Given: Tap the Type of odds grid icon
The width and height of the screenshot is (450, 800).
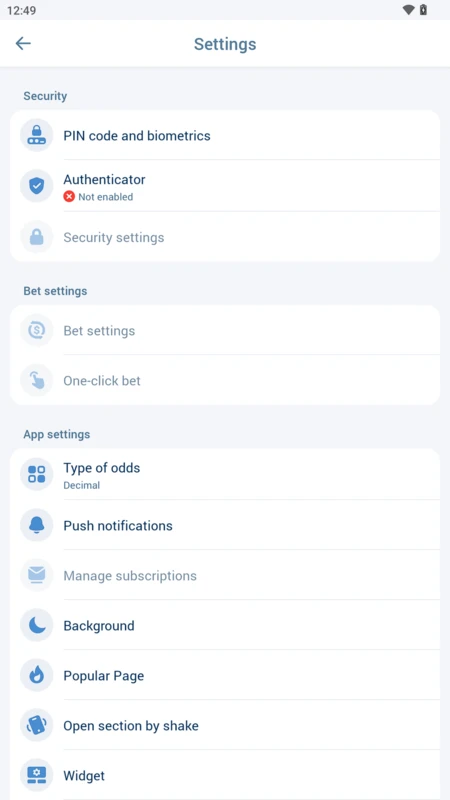Looking at the screenshot, I should click(x=37, y=474).
